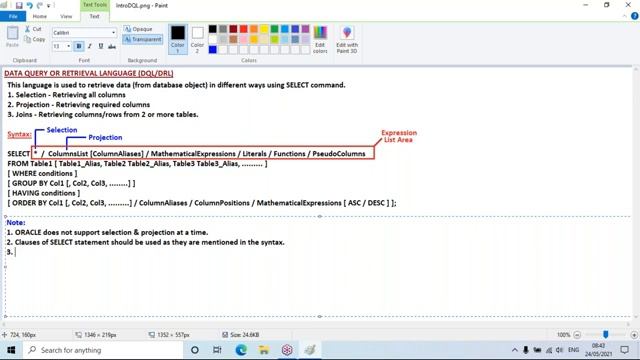Open the pink flower app on taskbar
640x360 pixels.
287,350
